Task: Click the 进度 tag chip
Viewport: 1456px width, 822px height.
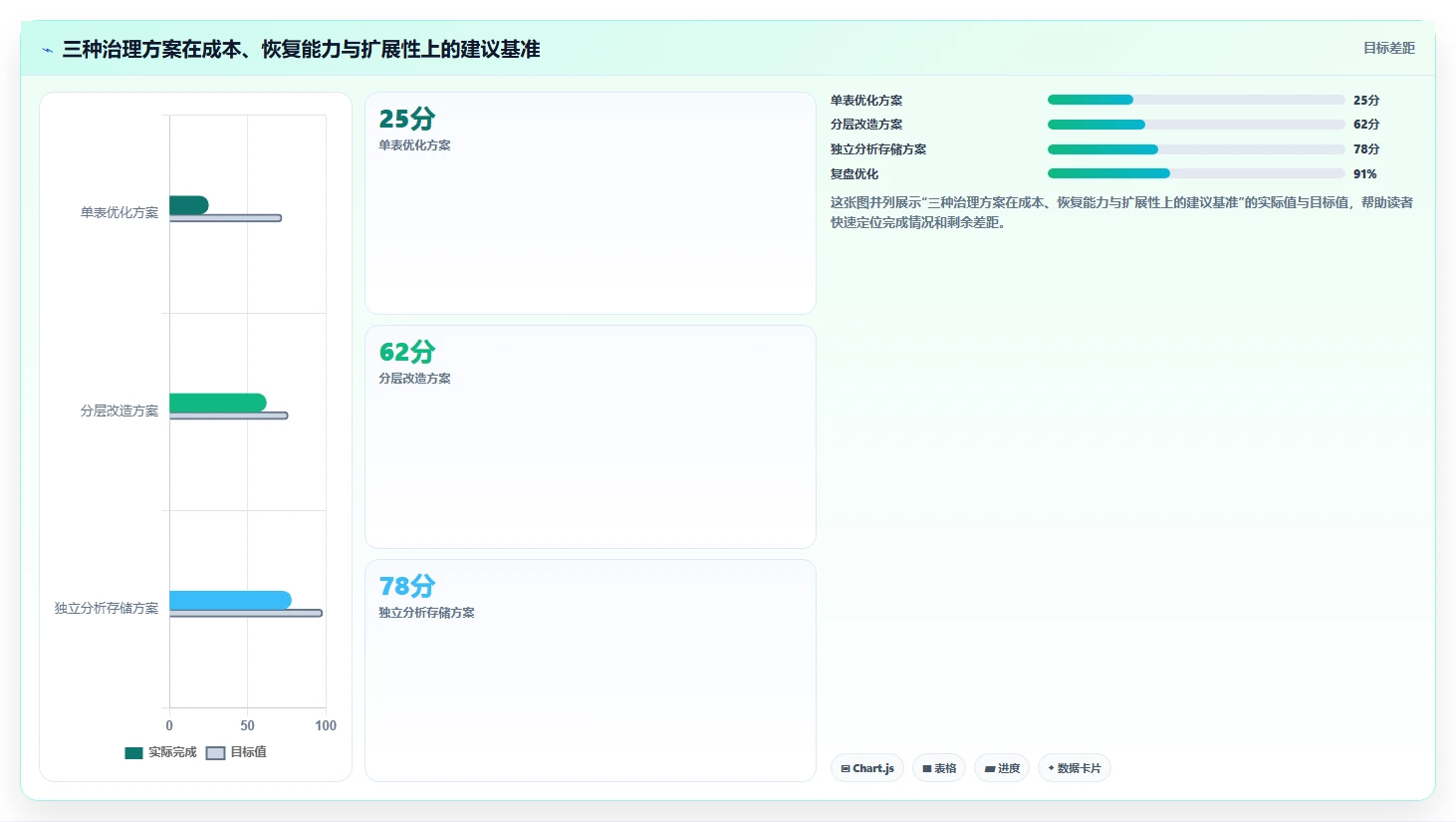Action: coord(1002,768)
